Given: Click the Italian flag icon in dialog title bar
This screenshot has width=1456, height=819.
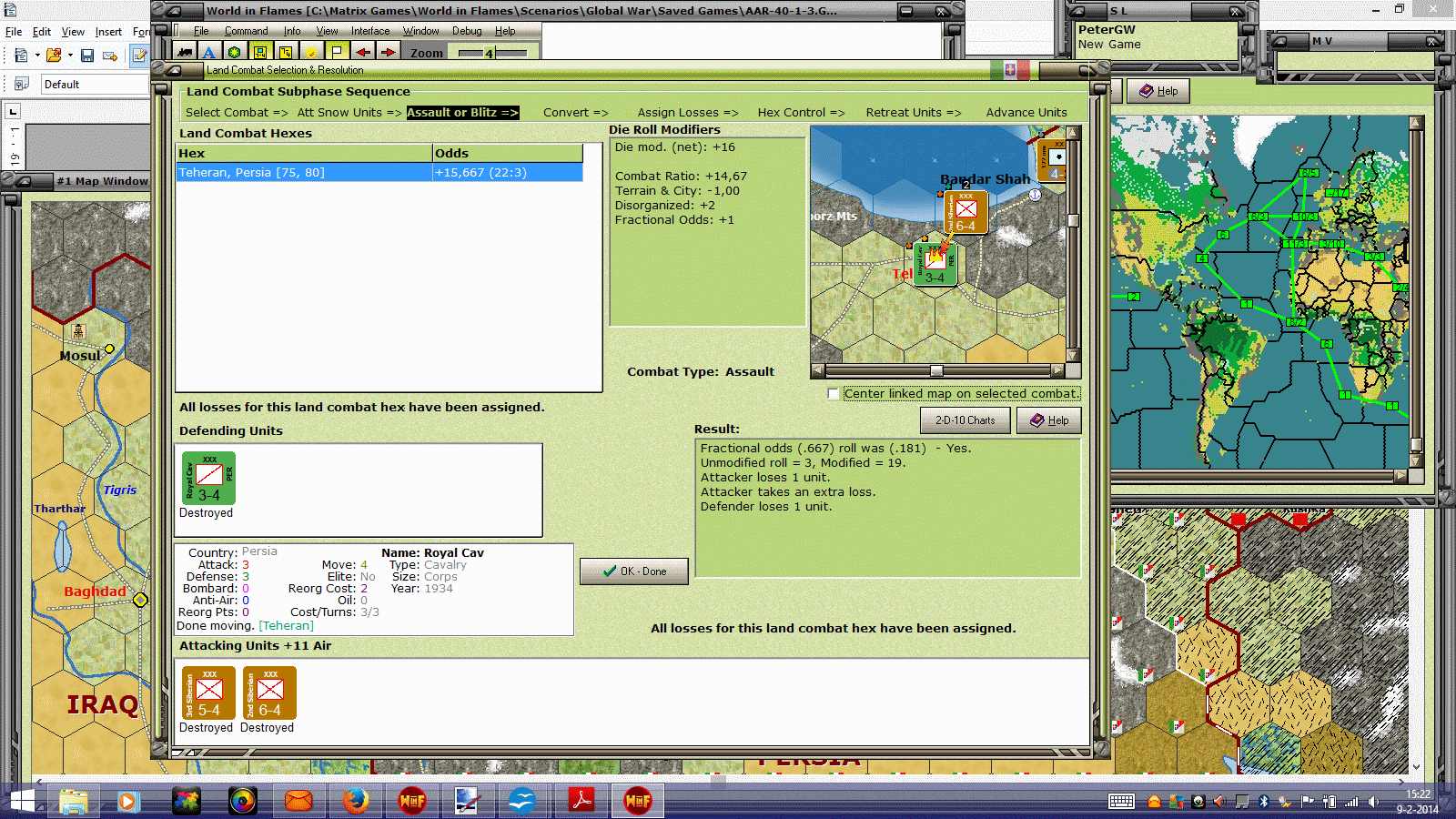Looking at the screenshot, I should (1010, 70).
